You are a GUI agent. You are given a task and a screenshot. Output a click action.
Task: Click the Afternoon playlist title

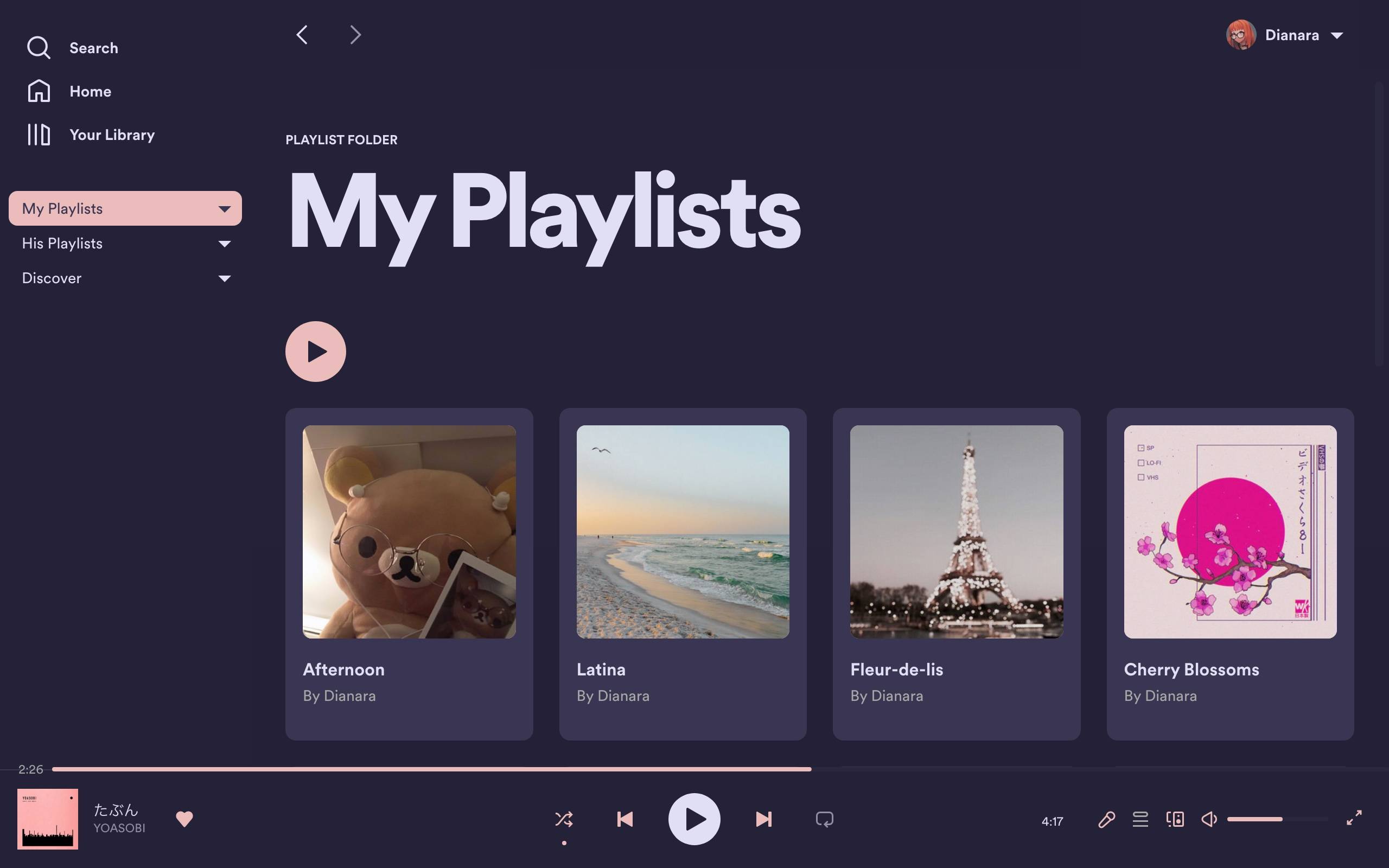(x=343, y=669)
